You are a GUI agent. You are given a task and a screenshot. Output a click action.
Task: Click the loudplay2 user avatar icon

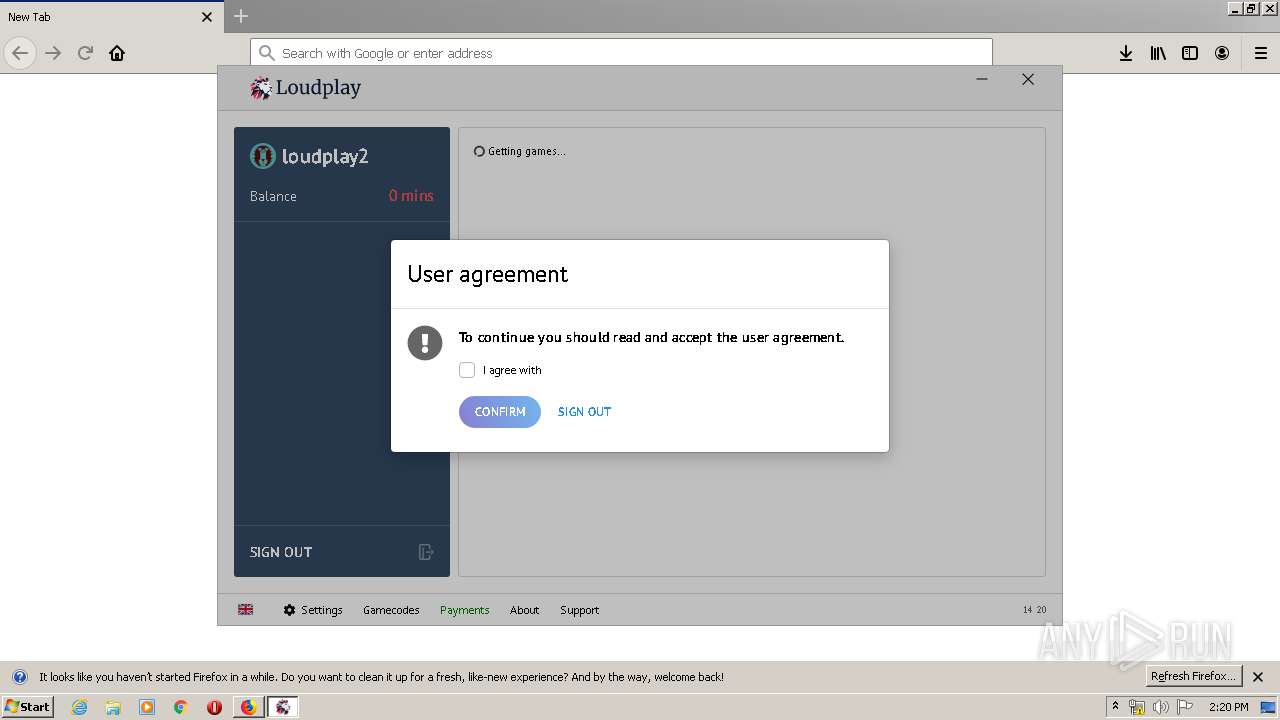tap(263, 156)
